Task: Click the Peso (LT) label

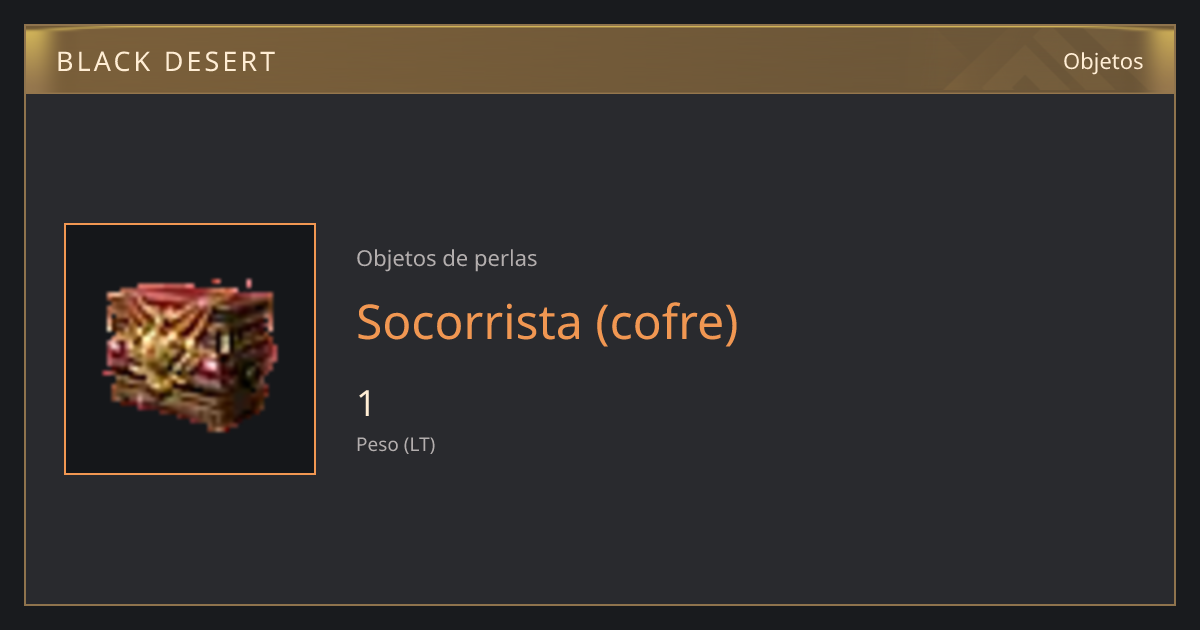Action: tap(396, 445)
